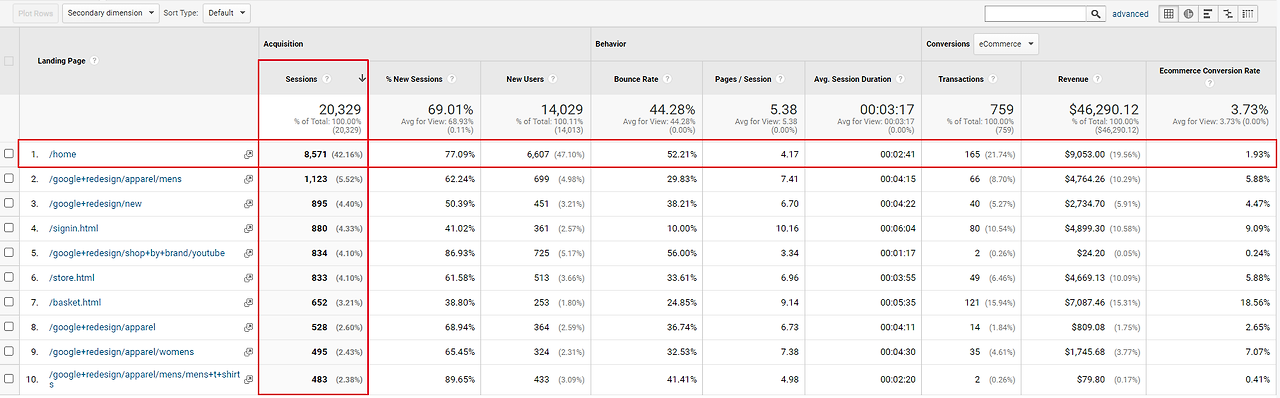
Task: Switch to the Percentage pie chart view
Action: [x=1189, y=14]
